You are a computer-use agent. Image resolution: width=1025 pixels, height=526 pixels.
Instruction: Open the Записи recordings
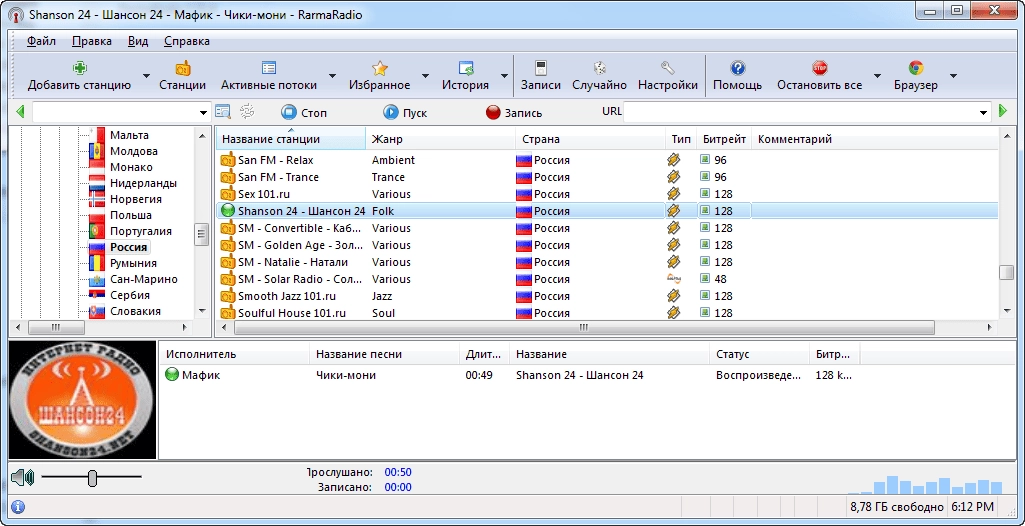541,76
